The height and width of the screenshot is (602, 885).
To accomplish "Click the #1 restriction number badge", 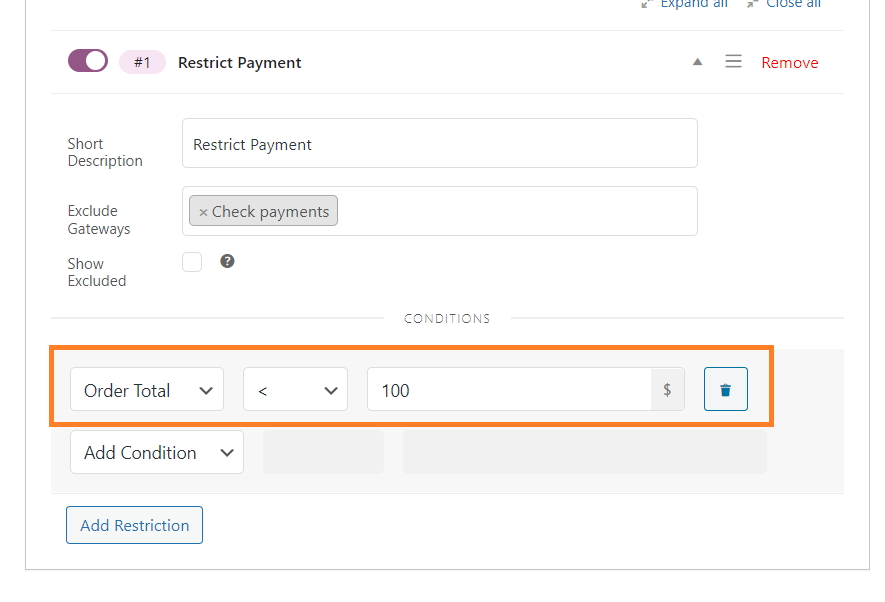I will point(142,62).
